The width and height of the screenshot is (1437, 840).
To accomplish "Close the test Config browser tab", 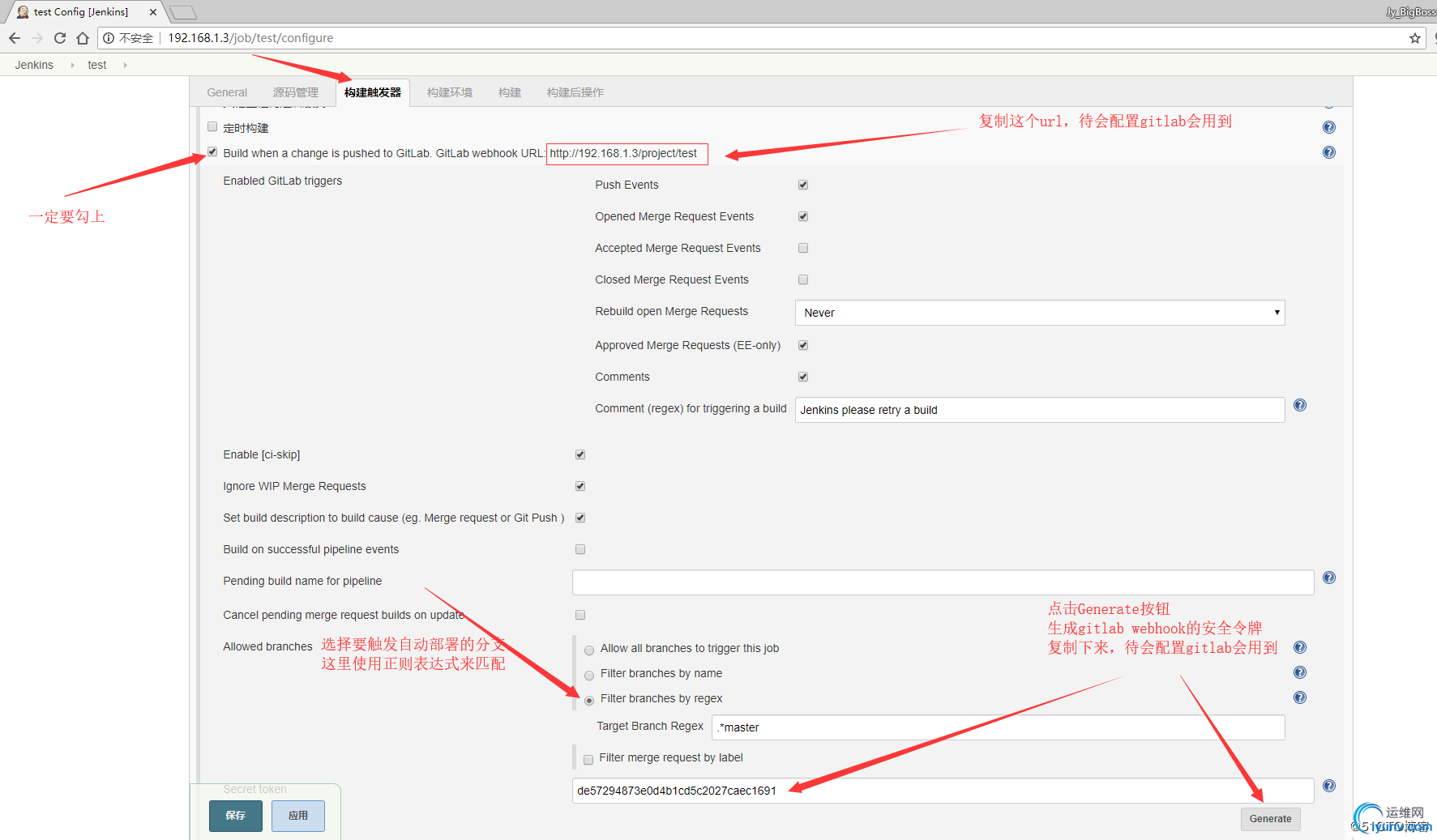I will [153, 12].
